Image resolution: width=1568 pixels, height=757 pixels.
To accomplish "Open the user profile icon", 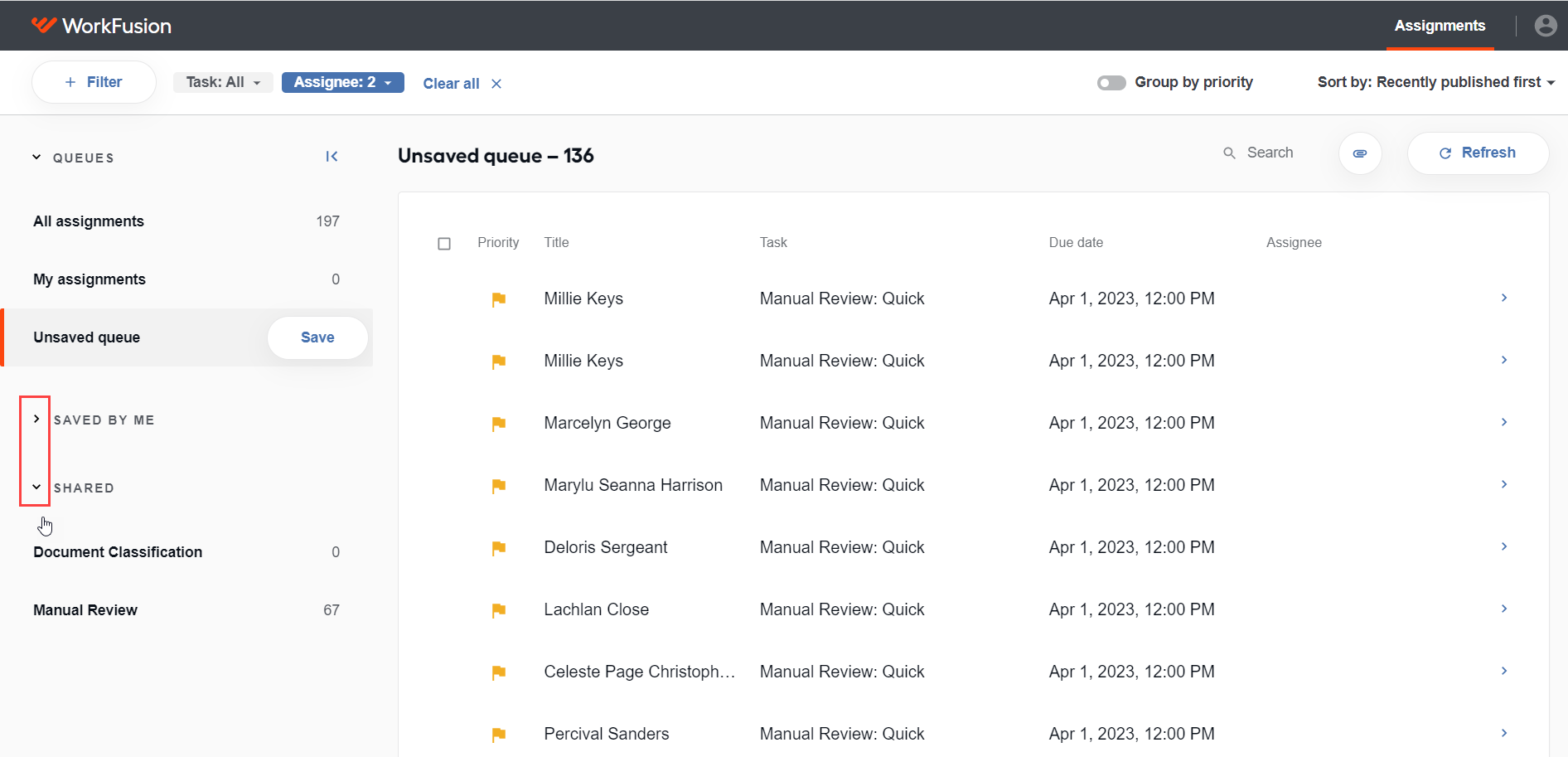I will (x=1546, y=26).
